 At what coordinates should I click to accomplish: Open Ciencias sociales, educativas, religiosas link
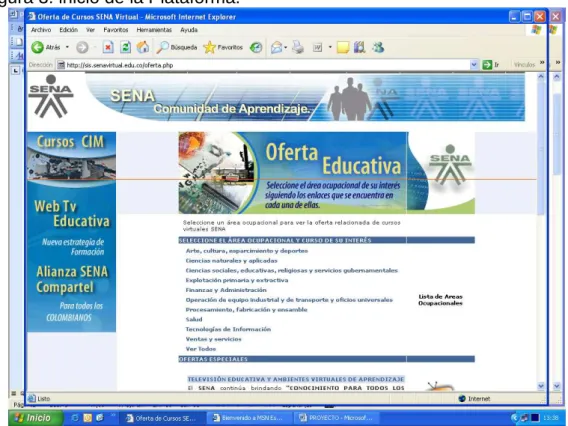pos(292,270)
